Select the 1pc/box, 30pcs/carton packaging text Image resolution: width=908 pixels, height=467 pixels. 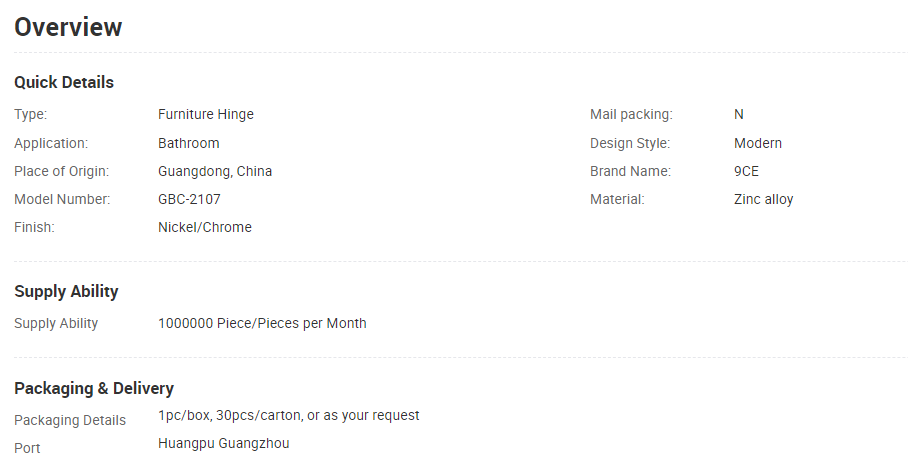coord(288,415)
